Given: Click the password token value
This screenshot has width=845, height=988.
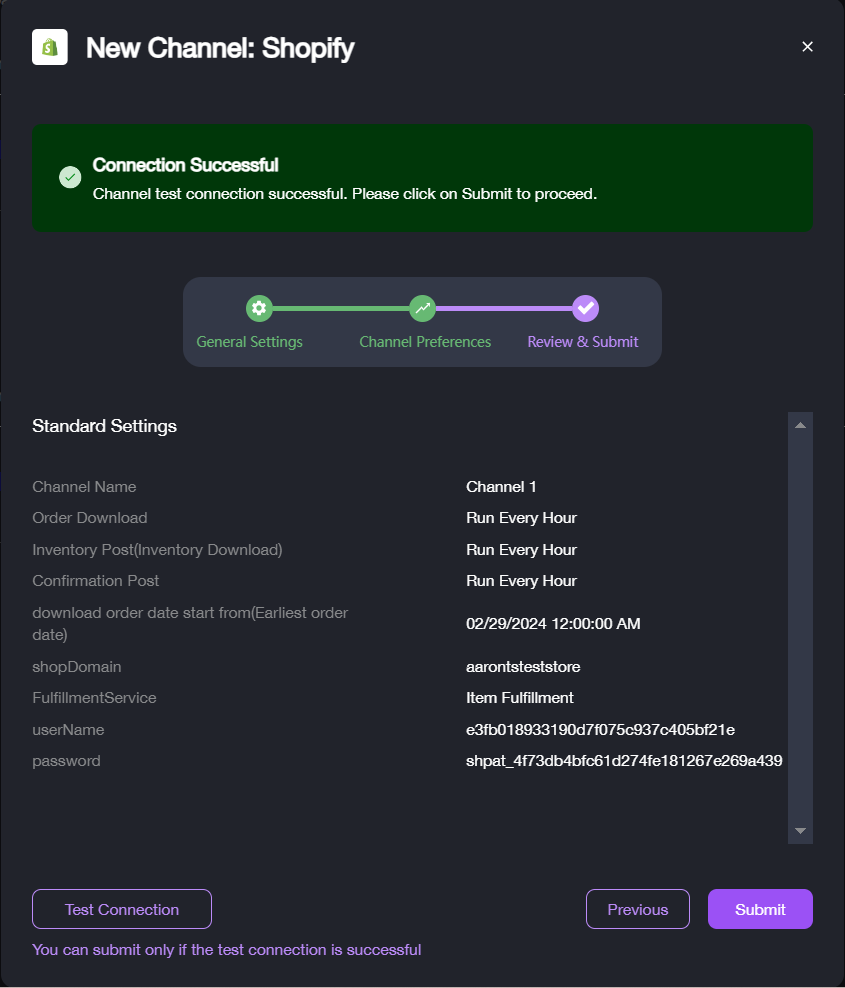Looking at the screenshot, I should [624, 761].
